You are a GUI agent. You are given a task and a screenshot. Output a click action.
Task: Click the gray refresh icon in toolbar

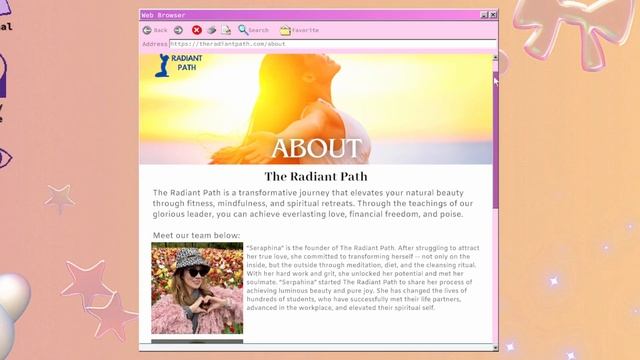[211, 30]
